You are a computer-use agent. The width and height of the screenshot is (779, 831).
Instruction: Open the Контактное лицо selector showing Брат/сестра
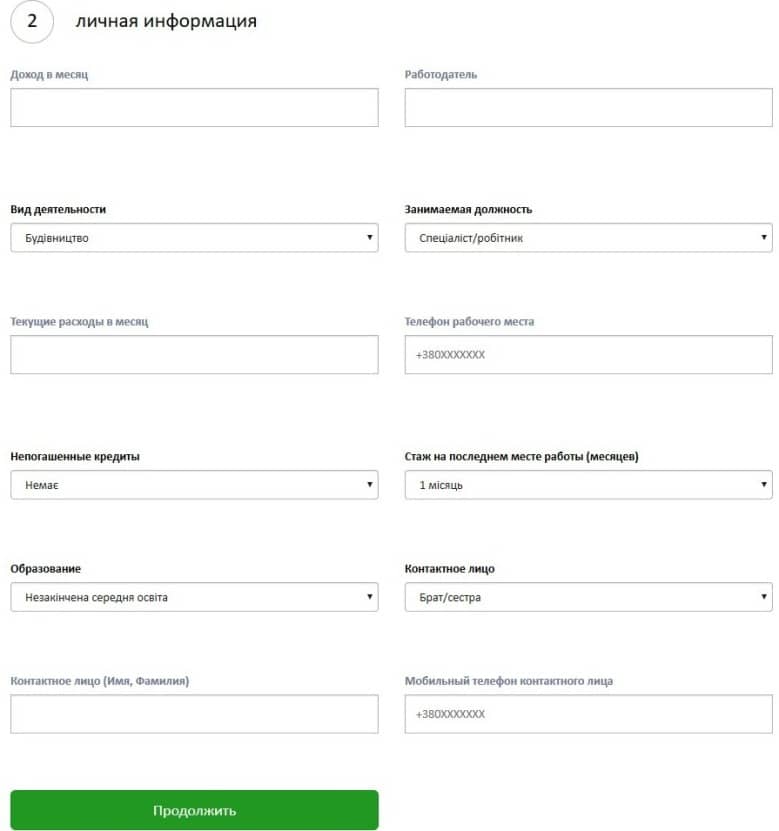588,597
